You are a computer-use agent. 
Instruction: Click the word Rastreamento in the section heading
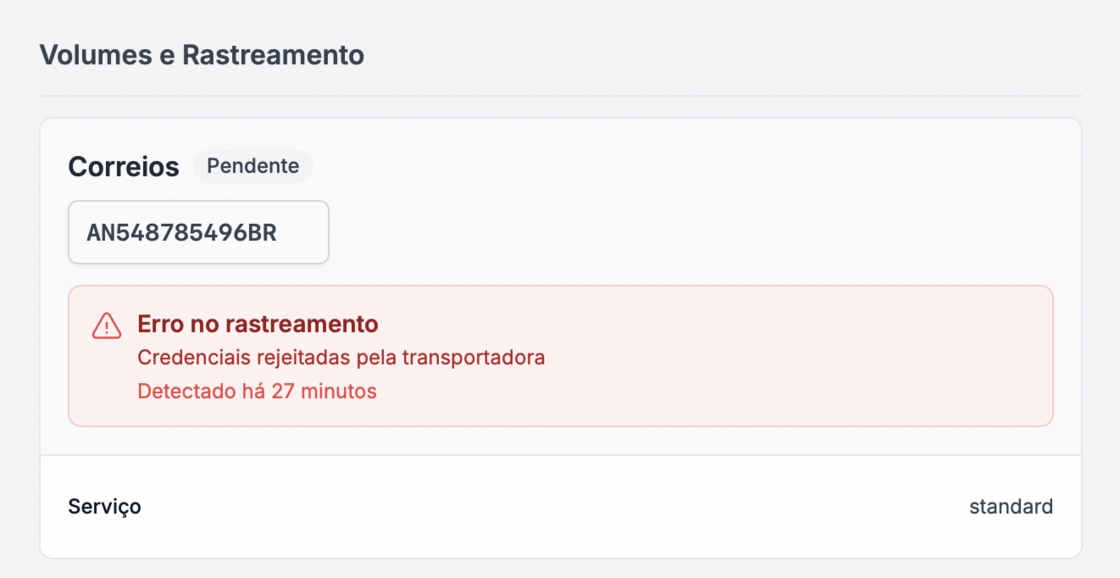pos(273,55)
